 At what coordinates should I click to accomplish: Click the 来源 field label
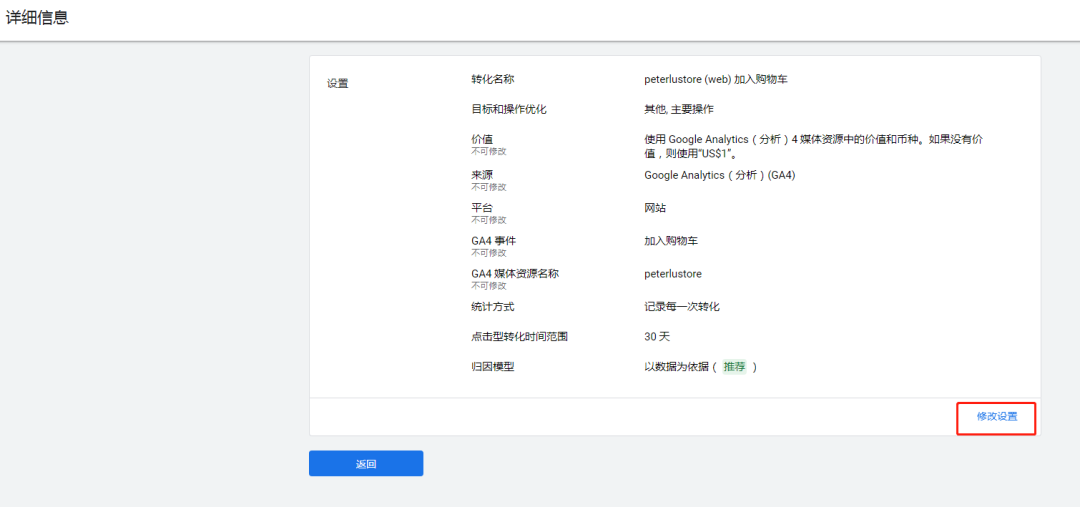[x=482, y=175]
